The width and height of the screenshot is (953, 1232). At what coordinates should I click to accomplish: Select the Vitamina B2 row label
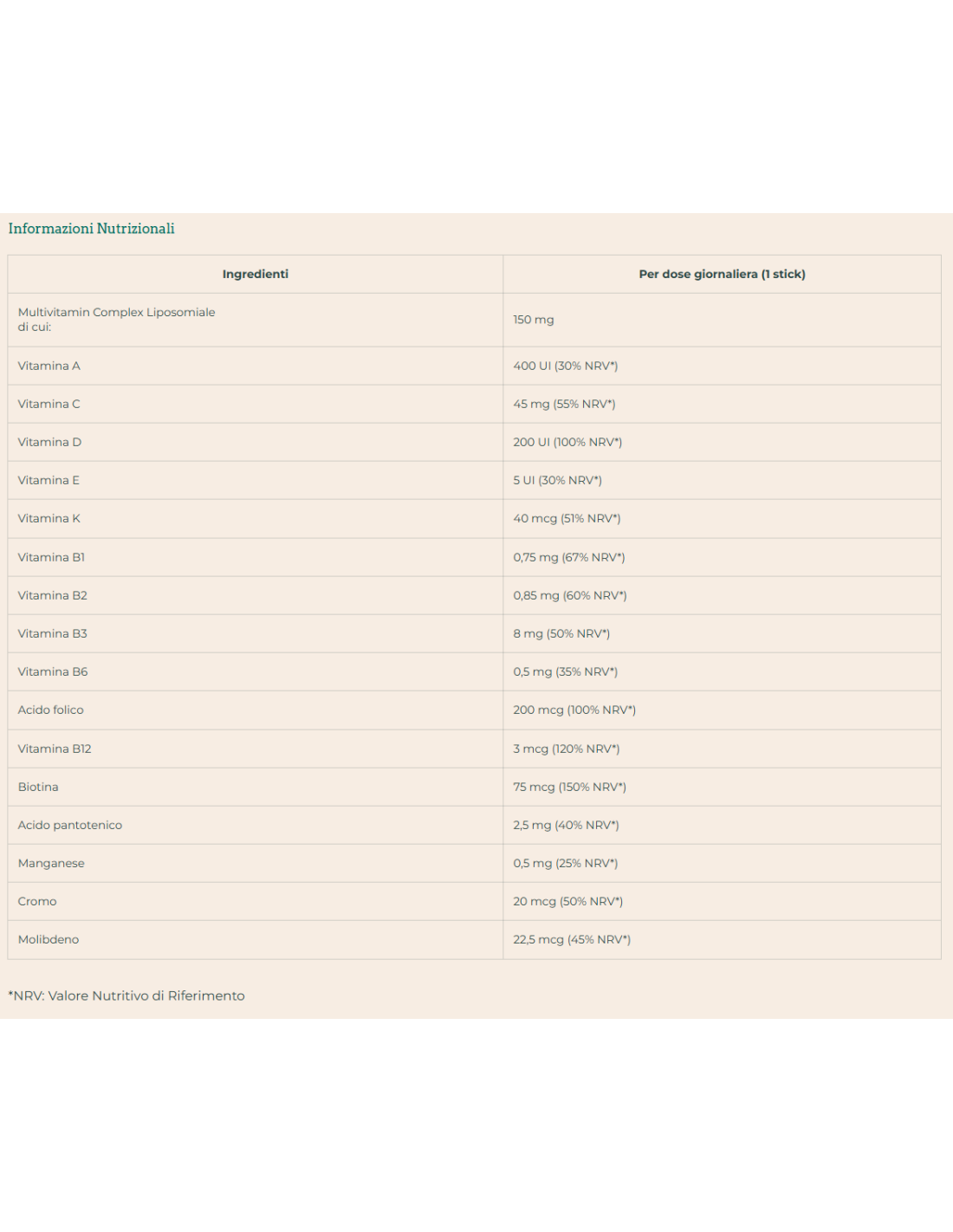pos(52,595)
